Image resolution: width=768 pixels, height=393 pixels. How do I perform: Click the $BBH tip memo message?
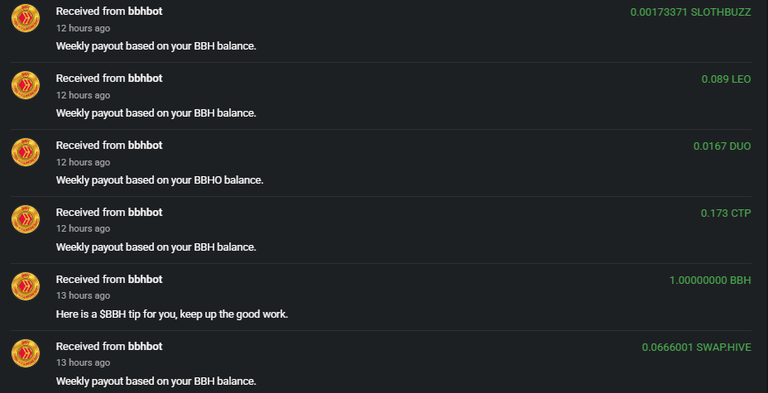[172, 314]
